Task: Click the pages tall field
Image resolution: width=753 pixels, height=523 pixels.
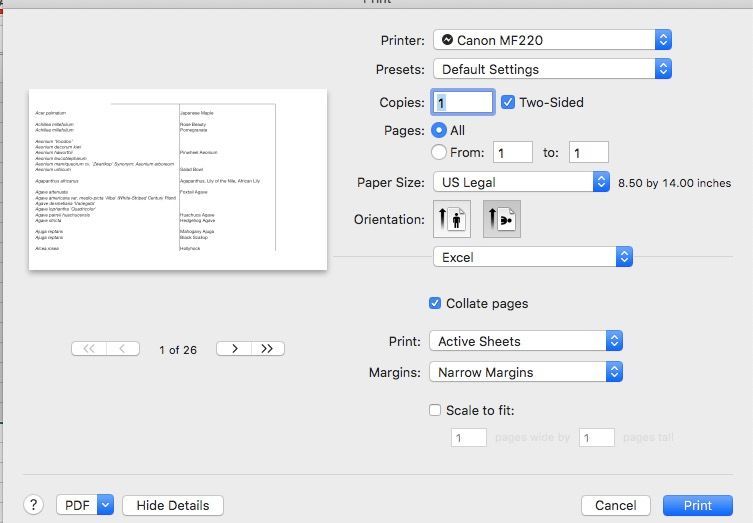Action: coord(596,438)
